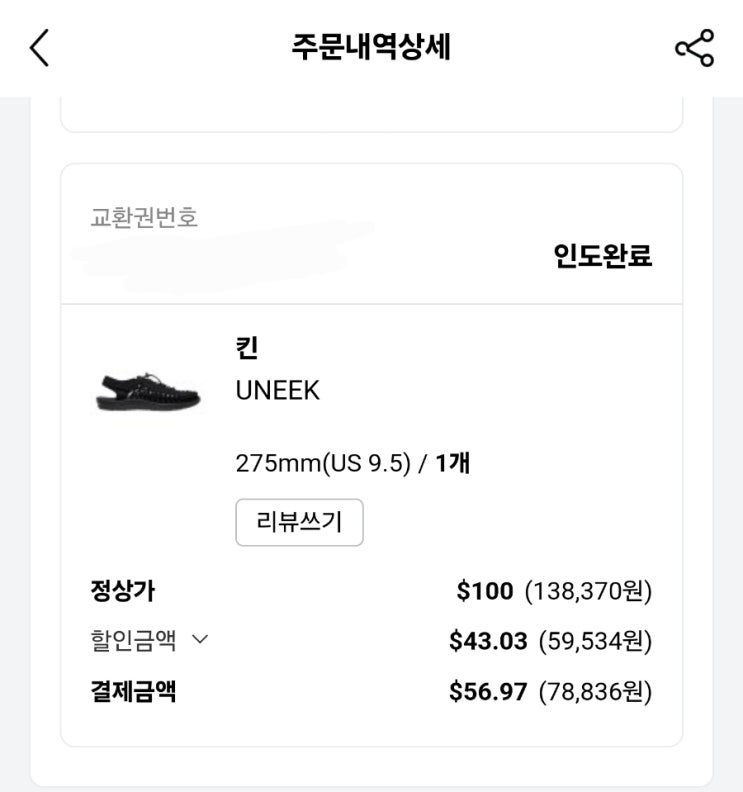Viewport: 743px width, 792px height.
Task: Click the 인도완료 status text
Action: tap(603, 256)
